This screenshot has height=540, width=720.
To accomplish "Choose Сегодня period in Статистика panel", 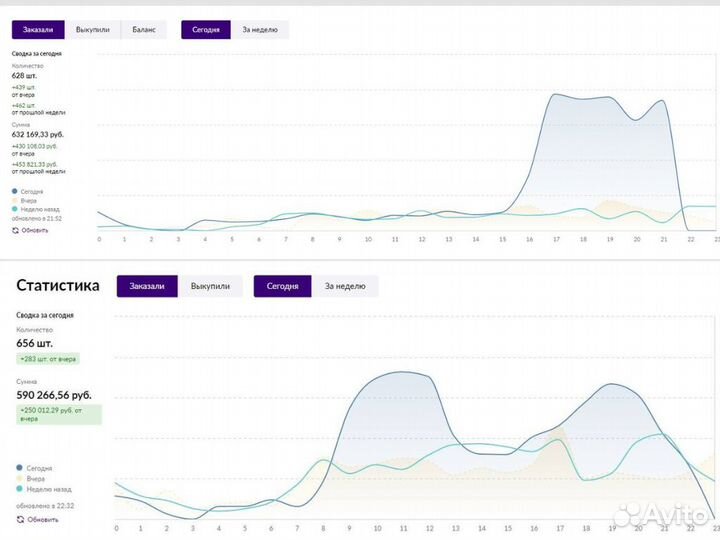I will point(283,287).
